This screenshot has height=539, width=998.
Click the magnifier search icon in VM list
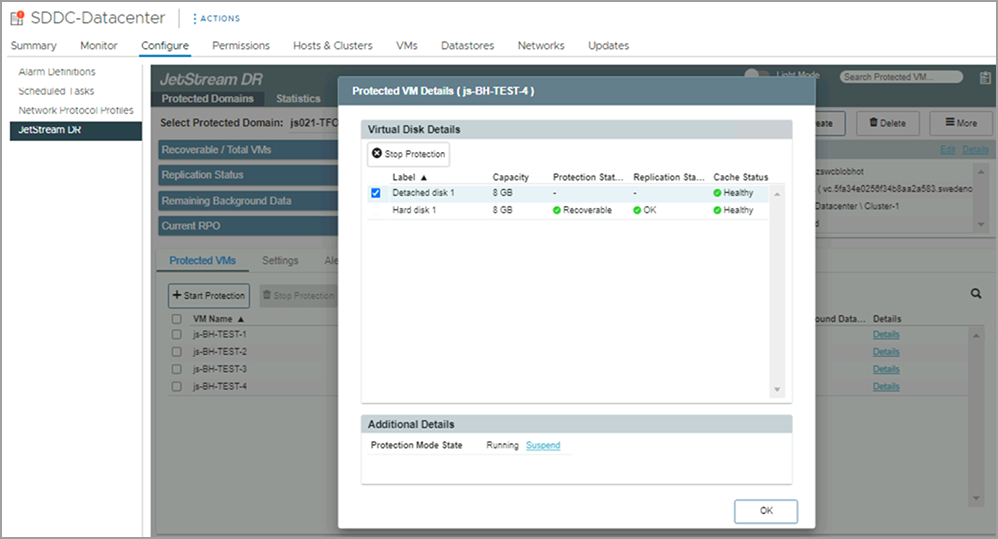pyautogui.click(x=976, y=294)
